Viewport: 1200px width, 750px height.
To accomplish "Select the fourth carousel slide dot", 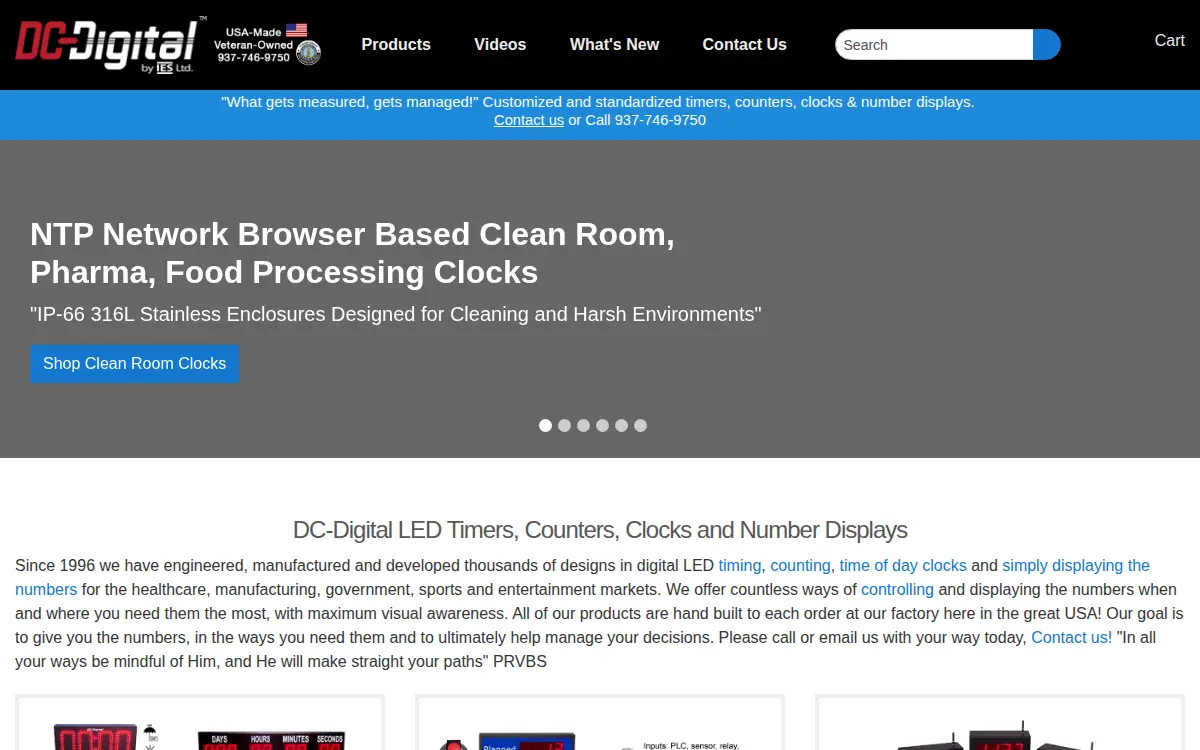I will click(x=602, y=425).
